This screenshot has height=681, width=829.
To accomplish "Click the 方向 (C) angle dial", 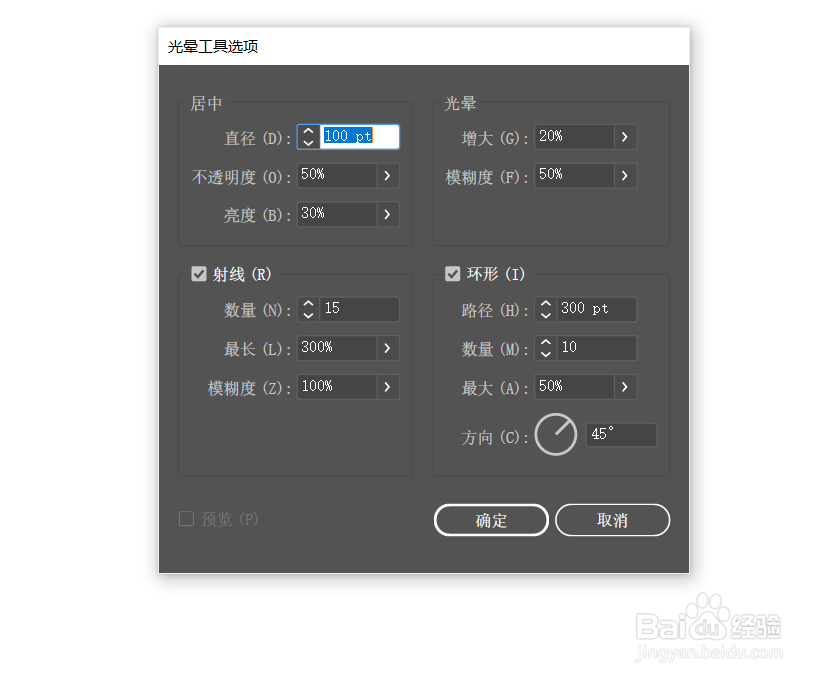I will [556, 435].
